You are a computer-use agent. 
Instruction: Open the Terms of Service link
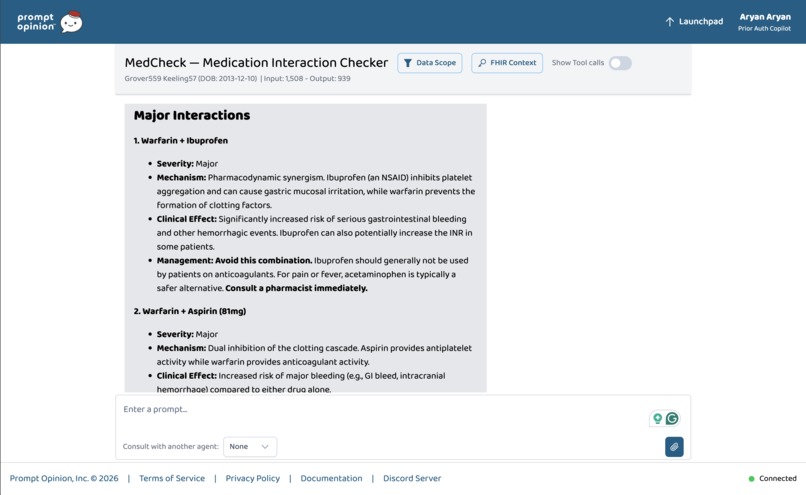click(172, 479)
